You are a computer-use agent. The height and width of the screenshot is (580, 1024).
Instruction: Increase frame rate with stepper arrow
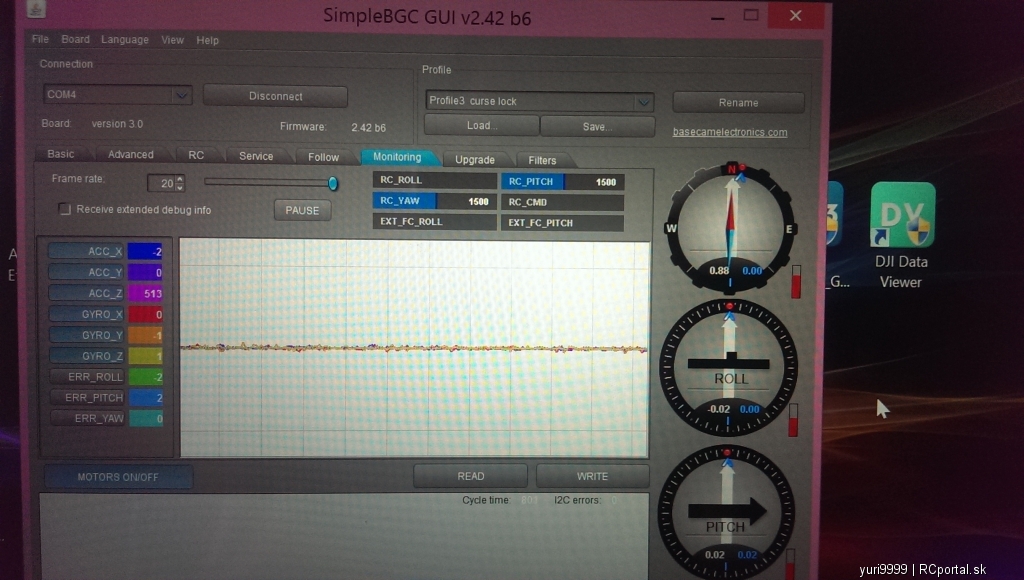[x=180, y=179]
